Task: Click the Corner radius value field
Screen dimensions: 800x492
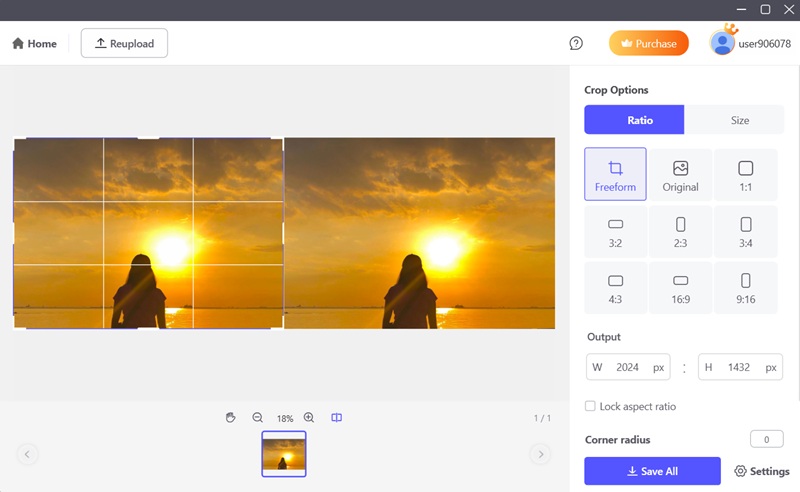Action: coord(766,439)
